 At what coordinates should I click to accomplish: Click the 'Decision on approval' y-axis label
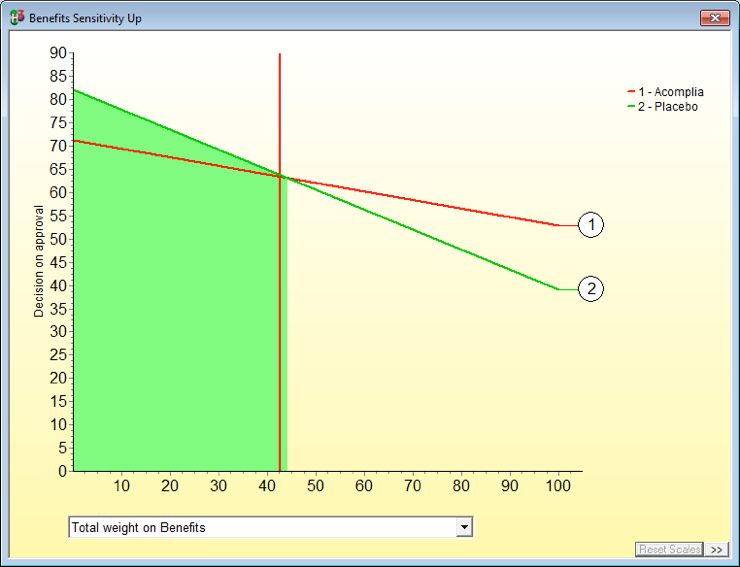point(39,261)
